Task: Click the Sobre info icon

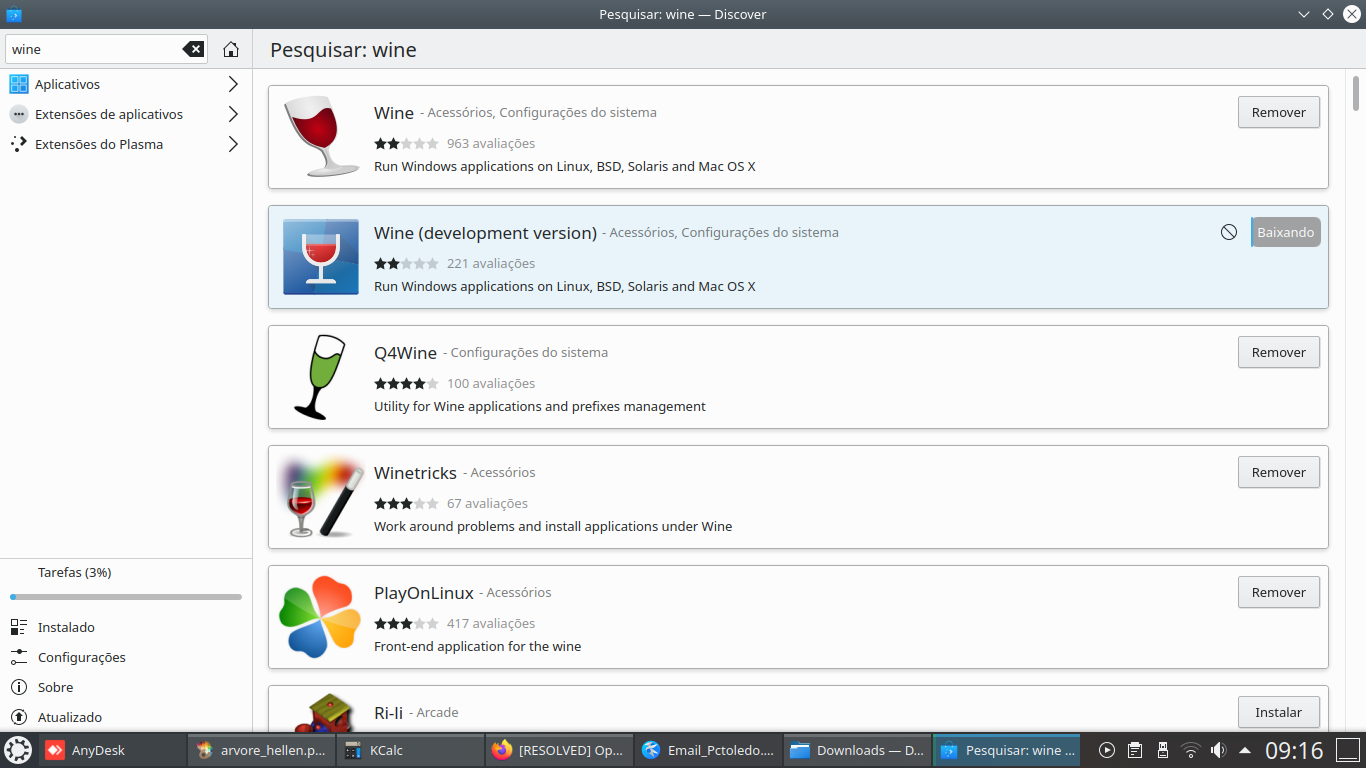Action: (x=19, y=687)
